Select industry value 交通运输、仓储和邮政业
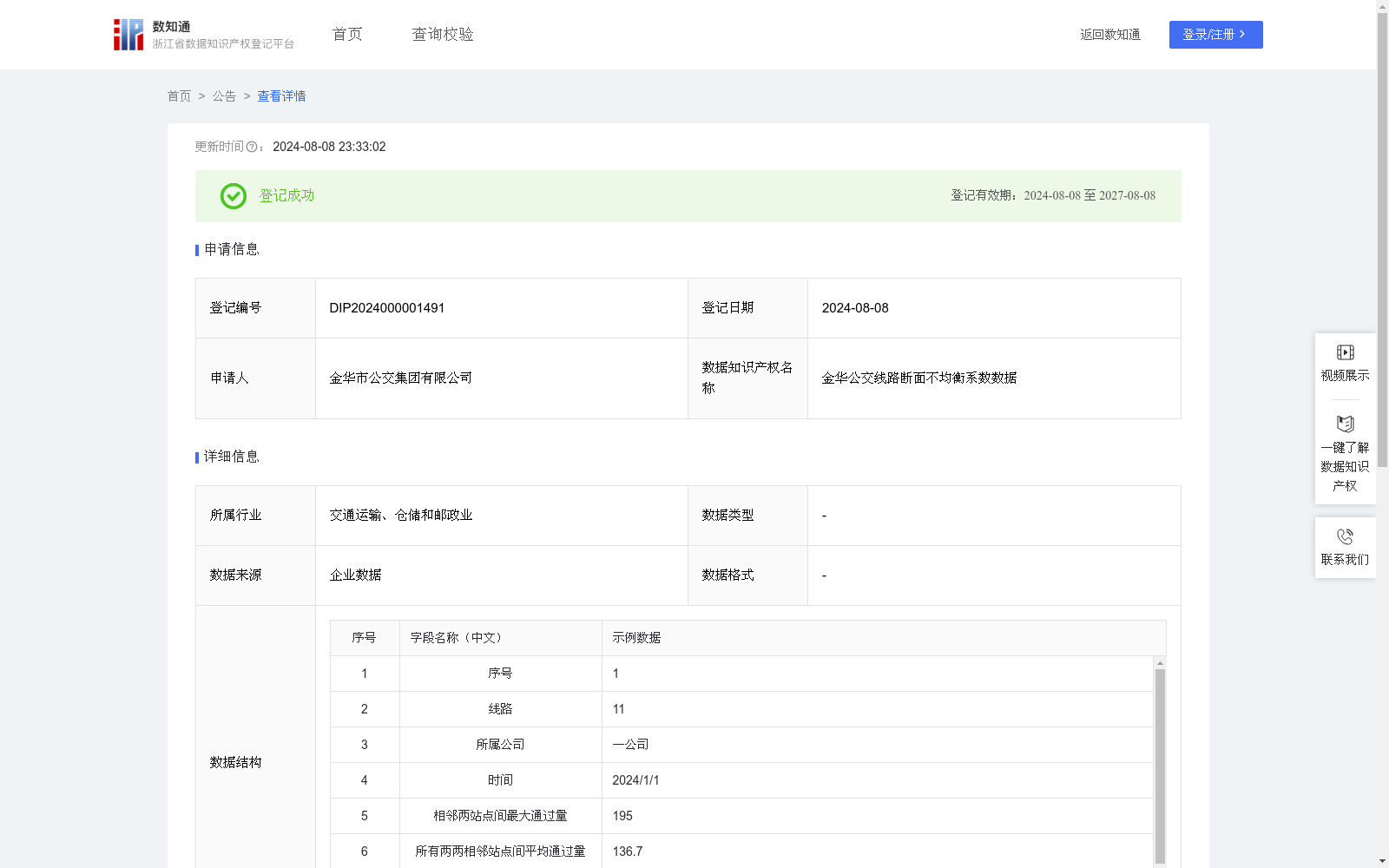Screen dimensions: 1389x868 (x=401, y=516)
